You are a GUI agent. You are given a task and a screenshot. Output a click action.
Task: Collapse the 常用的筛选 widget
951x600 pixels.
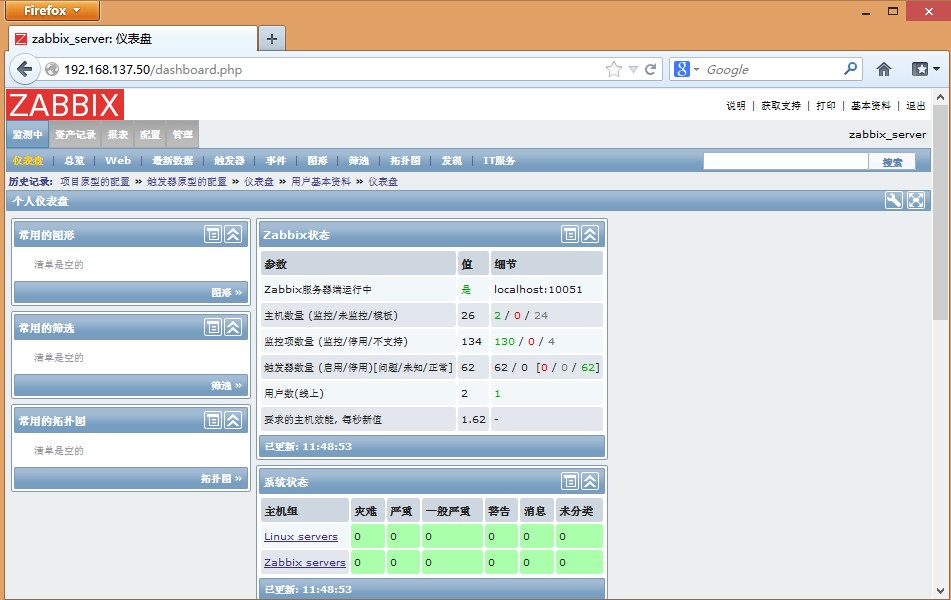[234, 328]
